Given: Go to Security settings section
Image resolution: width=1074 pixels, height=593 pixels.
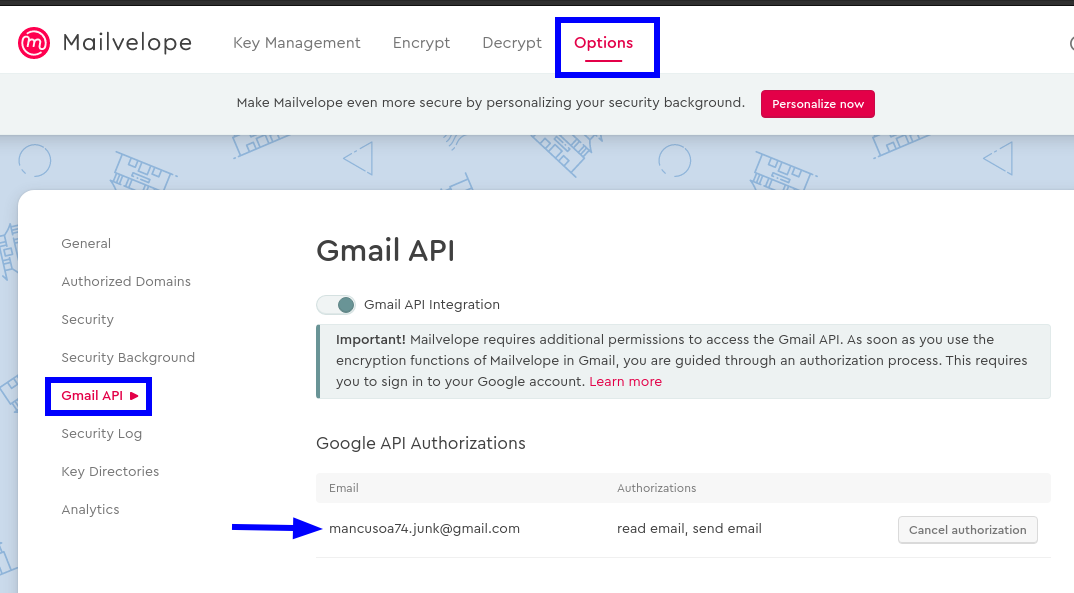Looking at the screenshot, I should [x=88, y=320].
